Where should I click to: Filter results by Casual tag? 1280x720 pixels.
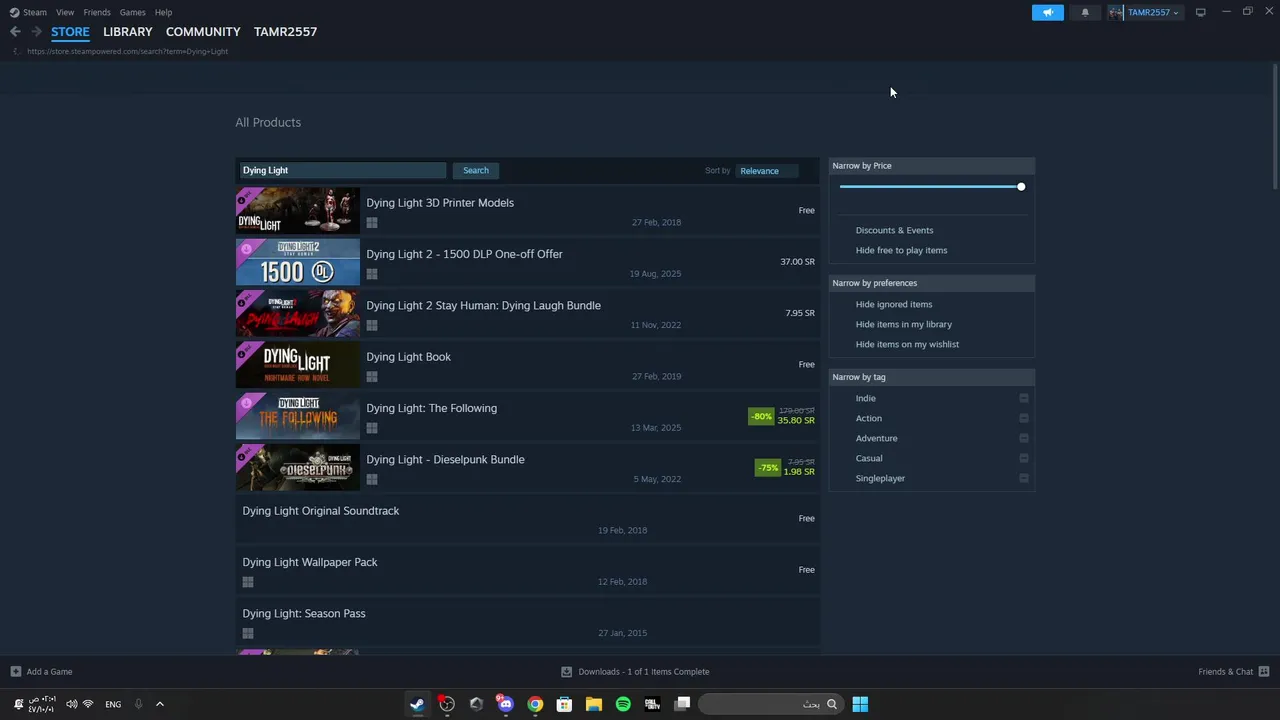tap(869, 458)
